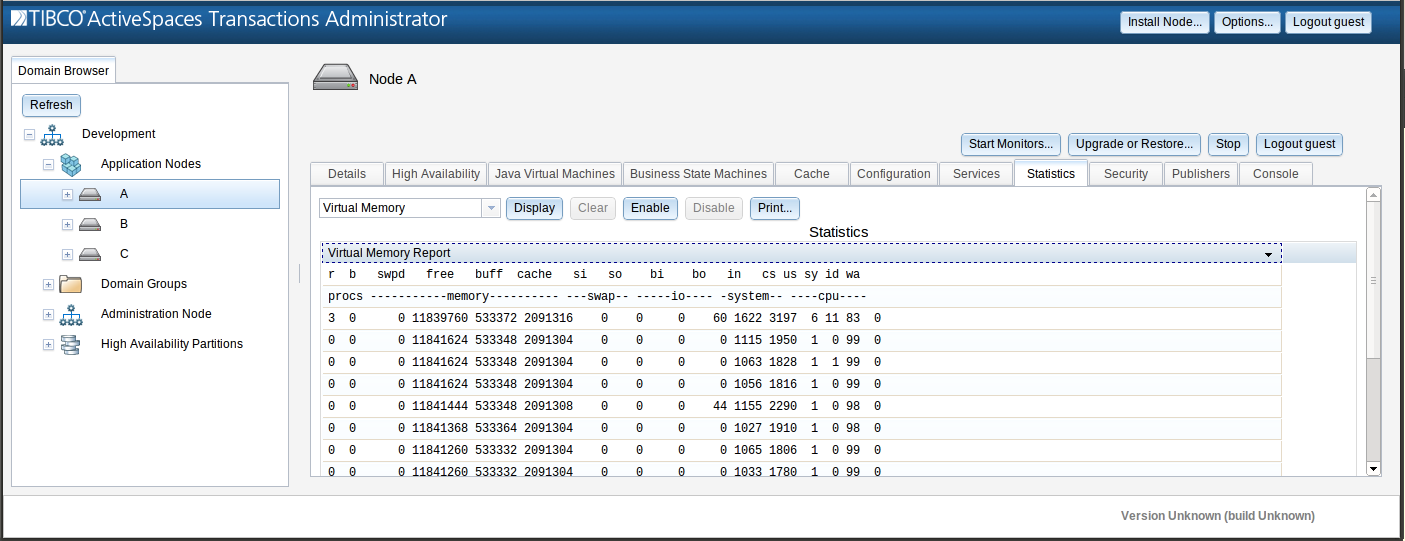This screenshot has height=541, width=1405.
Task: Click the Version Unknown footer text
Action: pos(1218,516)
